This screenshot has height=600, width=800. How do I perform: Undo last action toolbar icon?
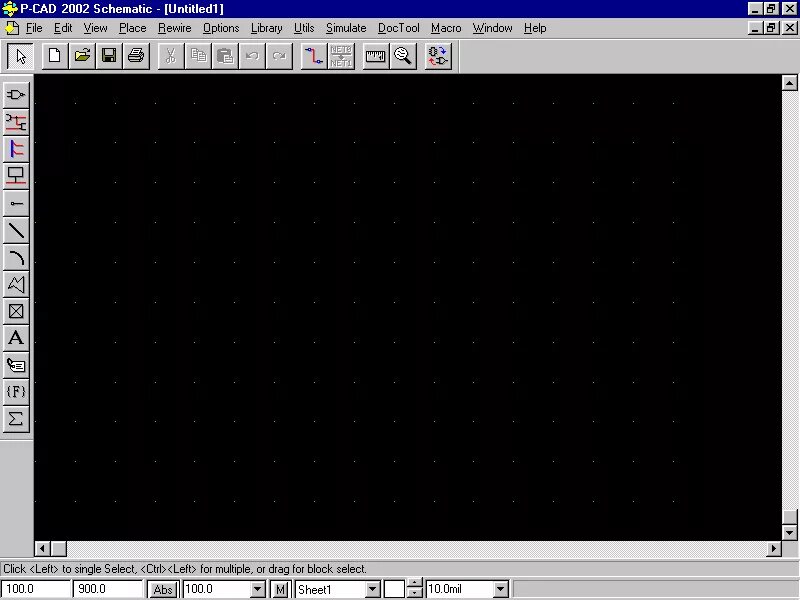252,56
